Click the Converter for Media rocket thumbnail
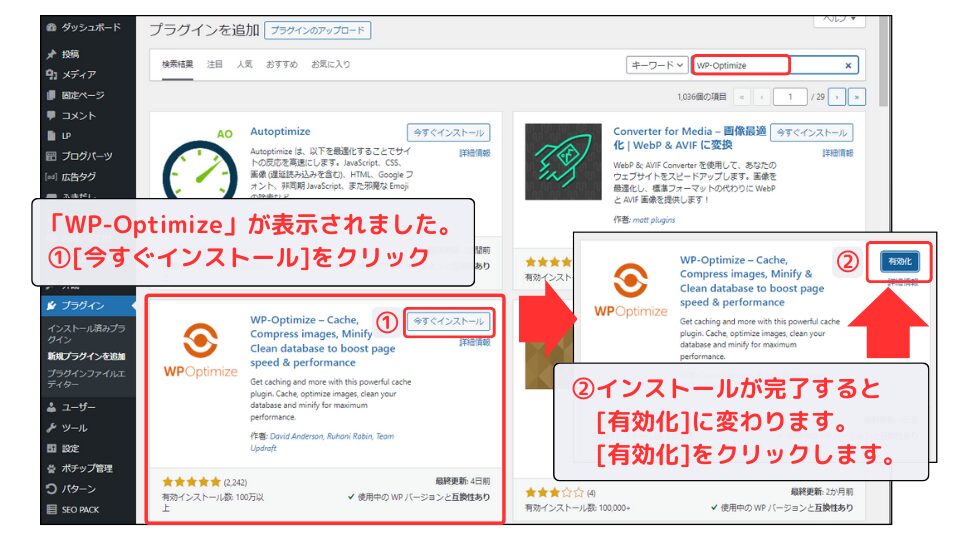960x540 pixels. (563, 162)
